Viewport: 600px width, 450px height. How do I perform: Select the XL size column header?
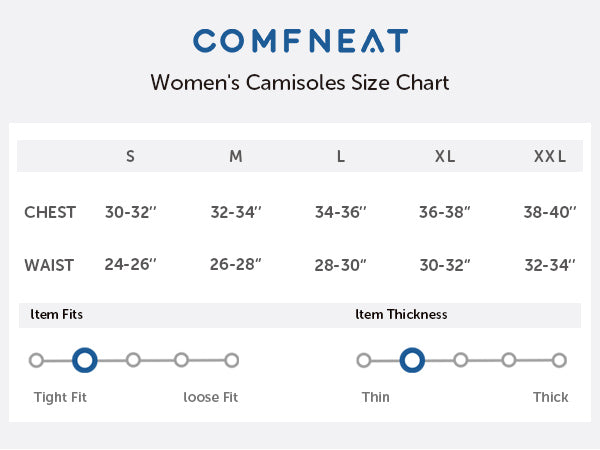[x=445, y=156]
